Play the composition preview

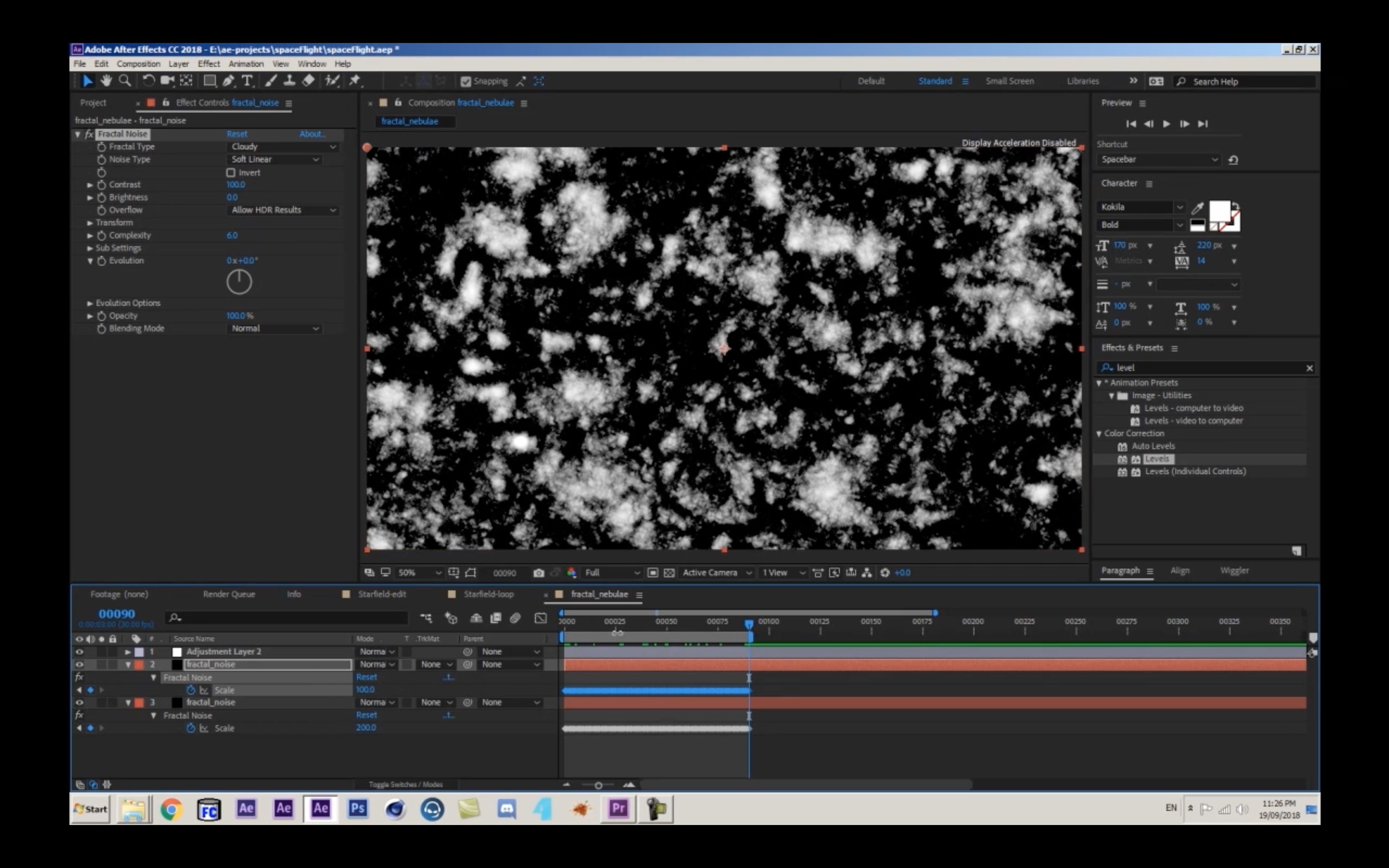tap(1166, 124)
